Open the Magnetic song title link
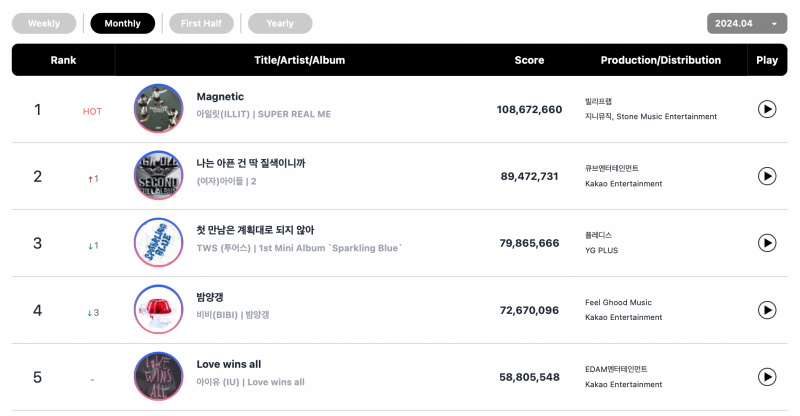 pos(220,96)
